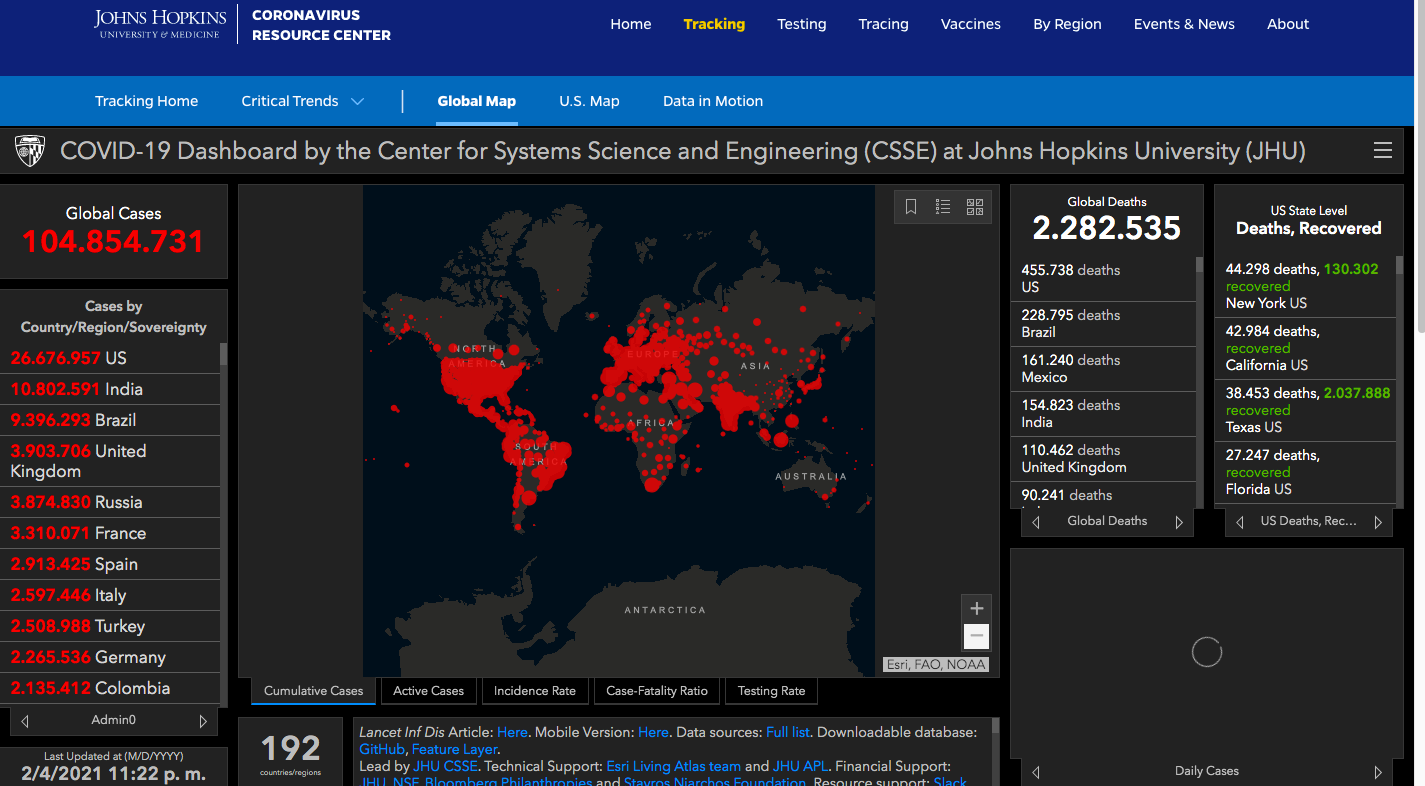The width and height of the screenshot is (1425, 786).
Task: Open the GitHub database link
Action: [x=382, y=749]
